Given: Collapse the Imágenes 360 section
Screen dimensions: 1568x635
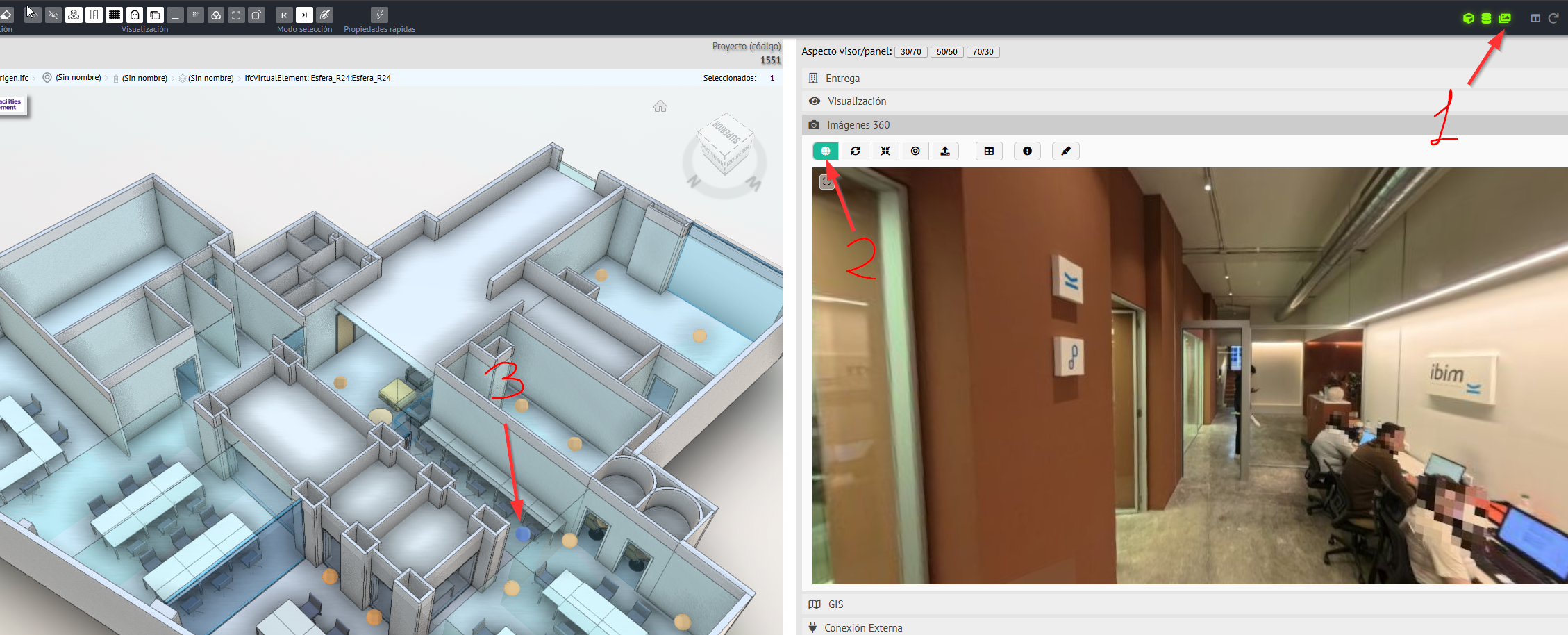Looking at the screenshot, I should pos(1185,125).
